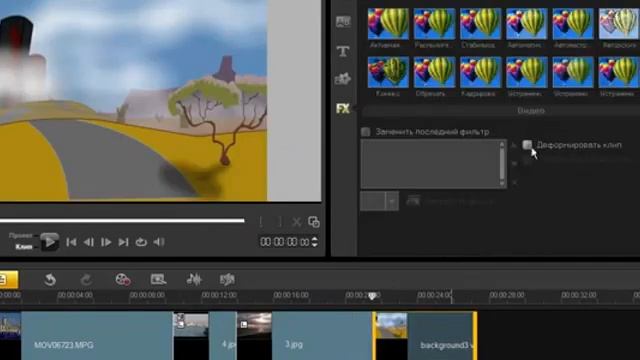Click the applied filters list box
Viewport: 640px width, 360px height.
tap(429, 164)
